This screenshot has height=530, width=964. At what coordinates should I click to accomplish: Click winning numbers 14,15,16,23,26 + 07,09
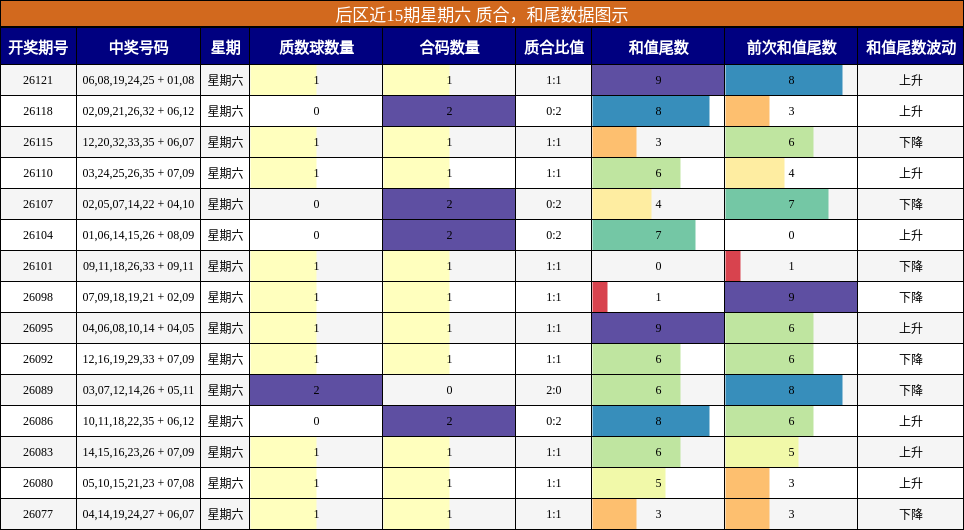coord(138,452)
